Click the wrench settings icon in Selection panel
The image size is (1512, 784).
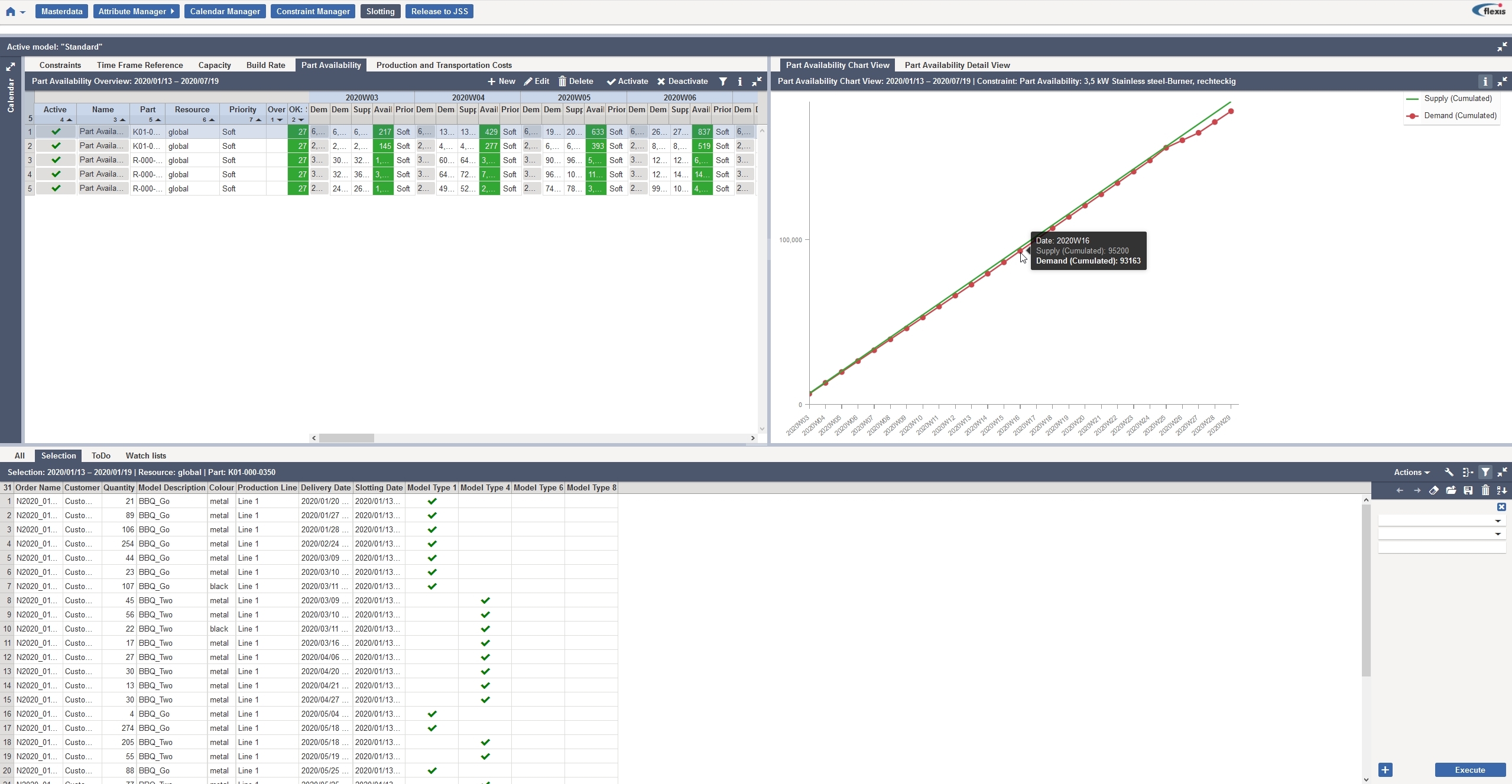tap(1449, 472)
